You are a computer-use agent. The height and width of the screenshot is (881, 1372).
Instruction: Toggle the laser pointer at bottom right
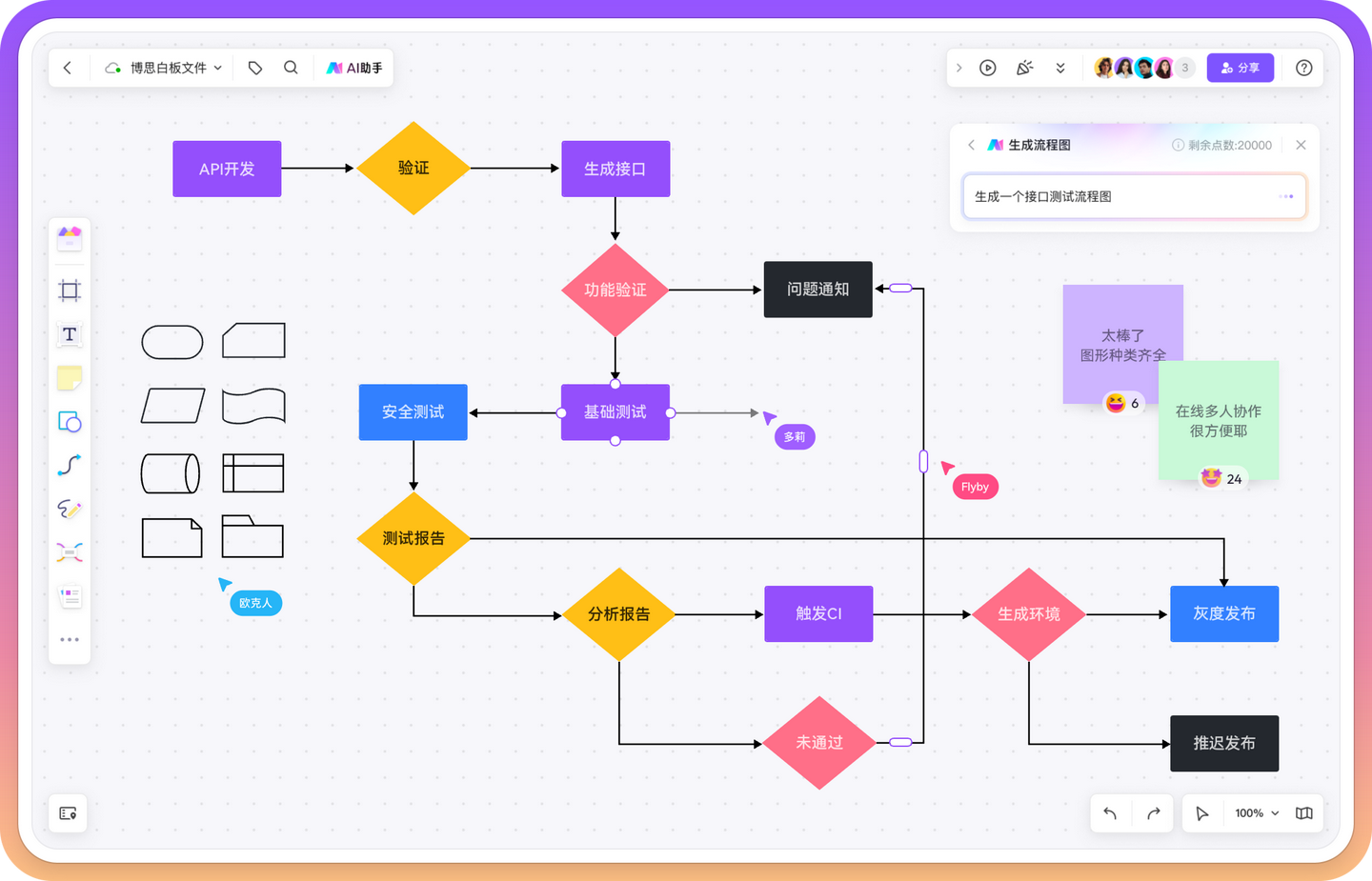[1201, 812]
